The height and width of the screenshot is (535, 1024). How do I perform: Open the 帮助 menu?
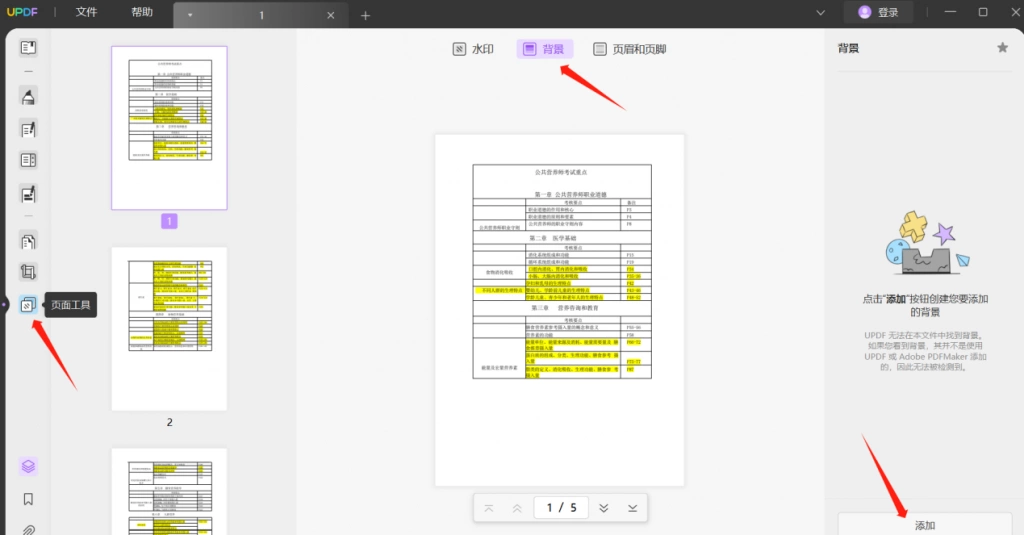click(142, 12)
